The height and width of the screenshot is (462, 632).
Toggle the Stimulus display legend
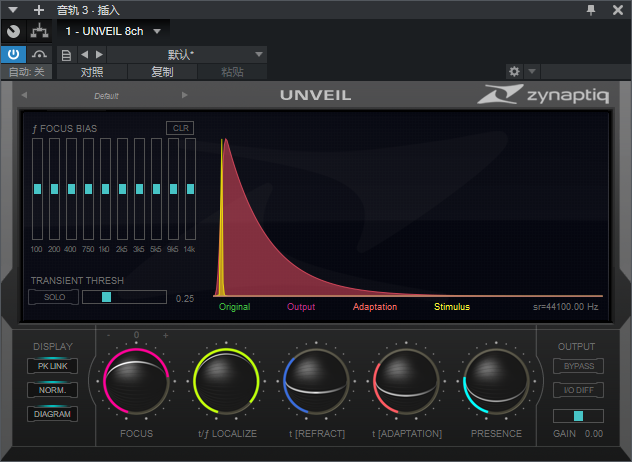[452, 307]
